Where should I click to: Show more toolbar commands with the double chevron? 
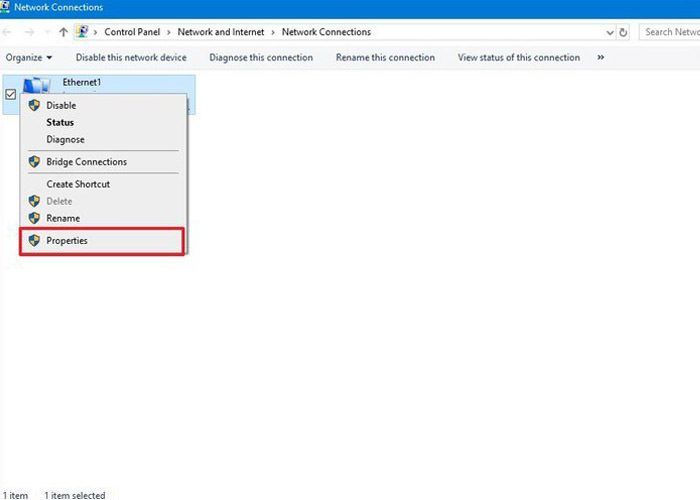tap(601, 57)
